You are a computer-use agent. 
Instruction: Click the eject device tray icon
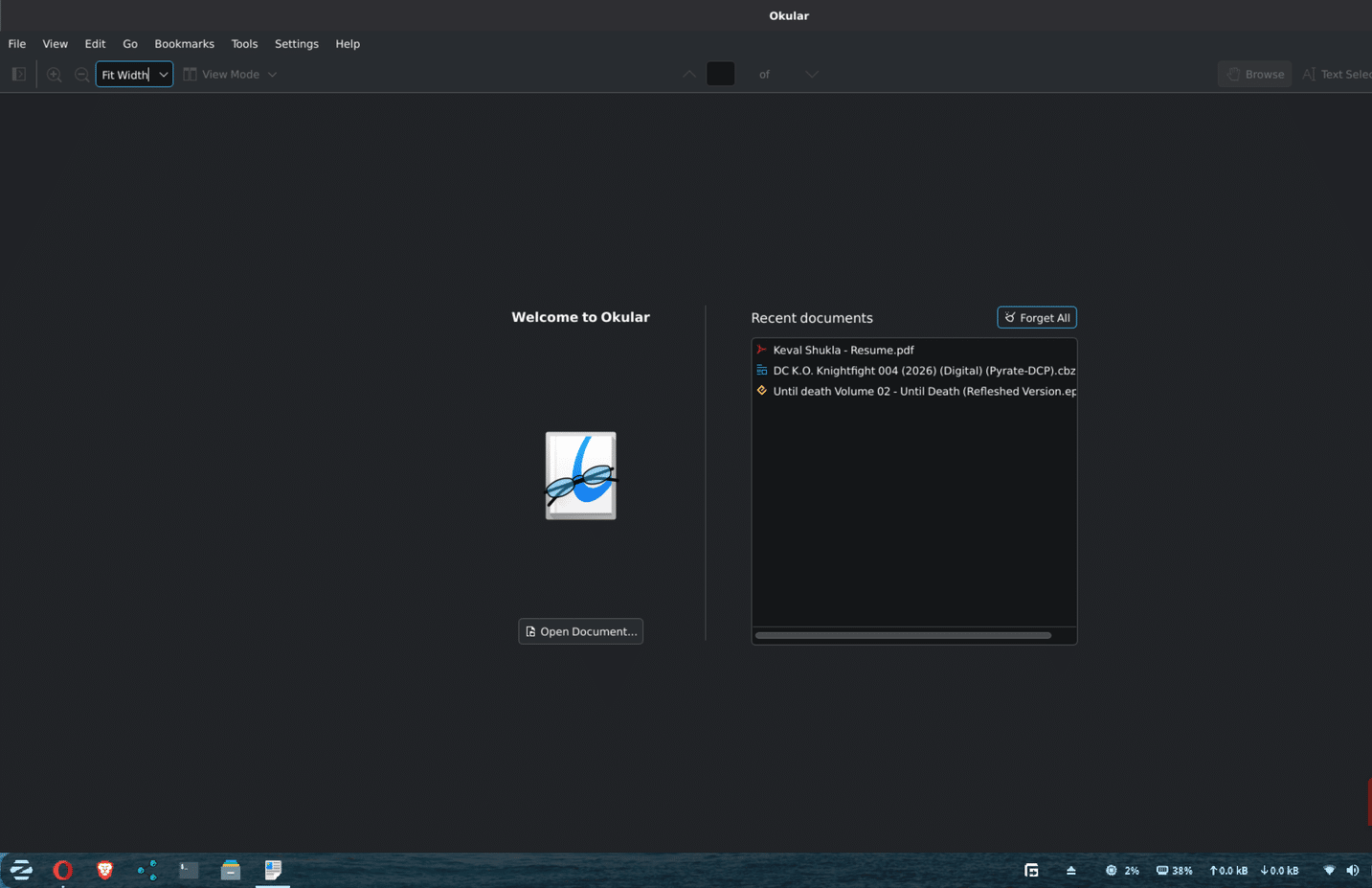(x=1071, y=871)
